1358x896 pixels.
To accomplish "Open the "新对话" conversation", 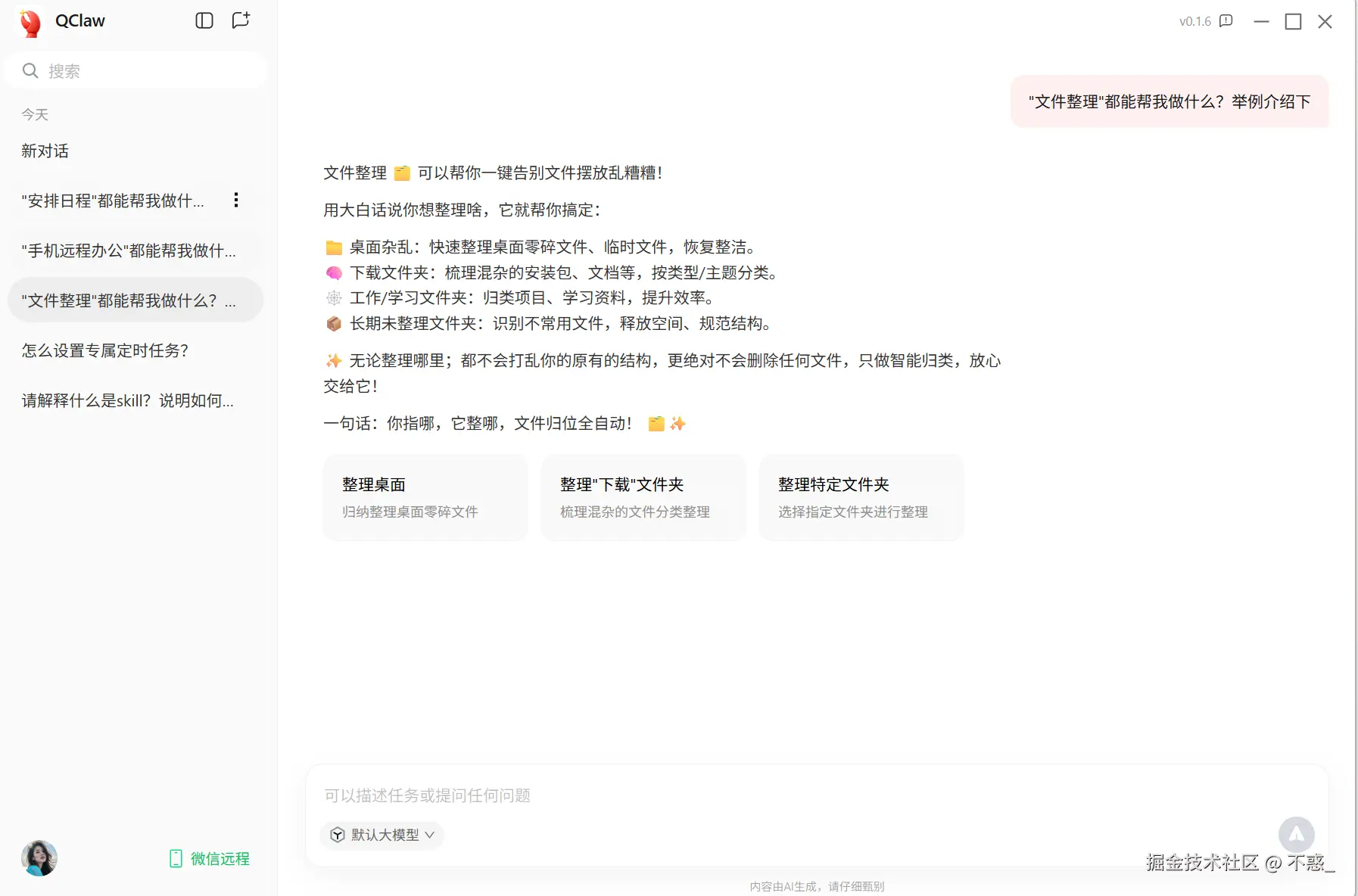I will pos(135,151).
